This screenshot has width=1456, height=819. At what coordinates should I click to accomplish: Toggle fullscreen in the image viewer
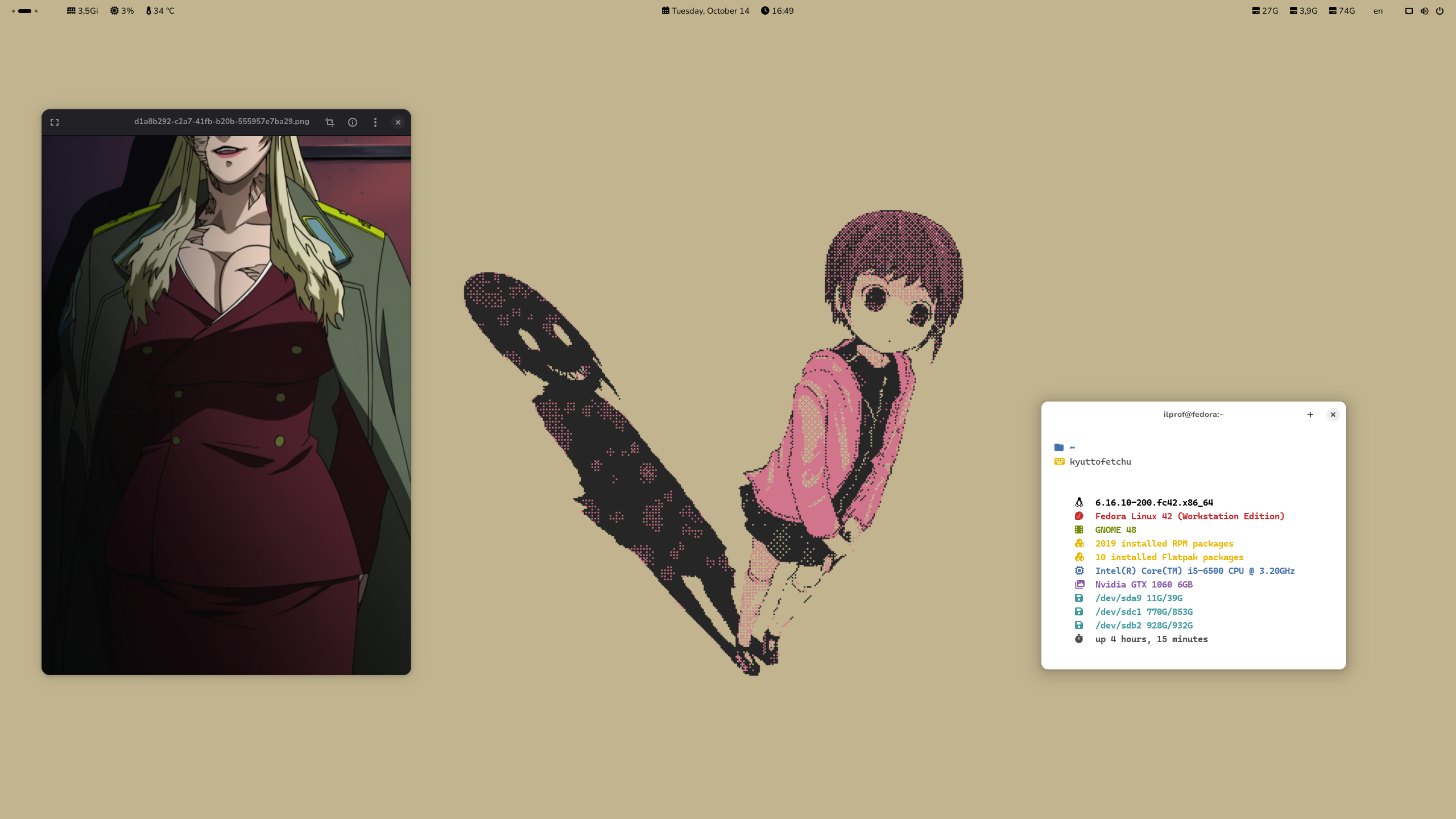[x=55, y=122]
